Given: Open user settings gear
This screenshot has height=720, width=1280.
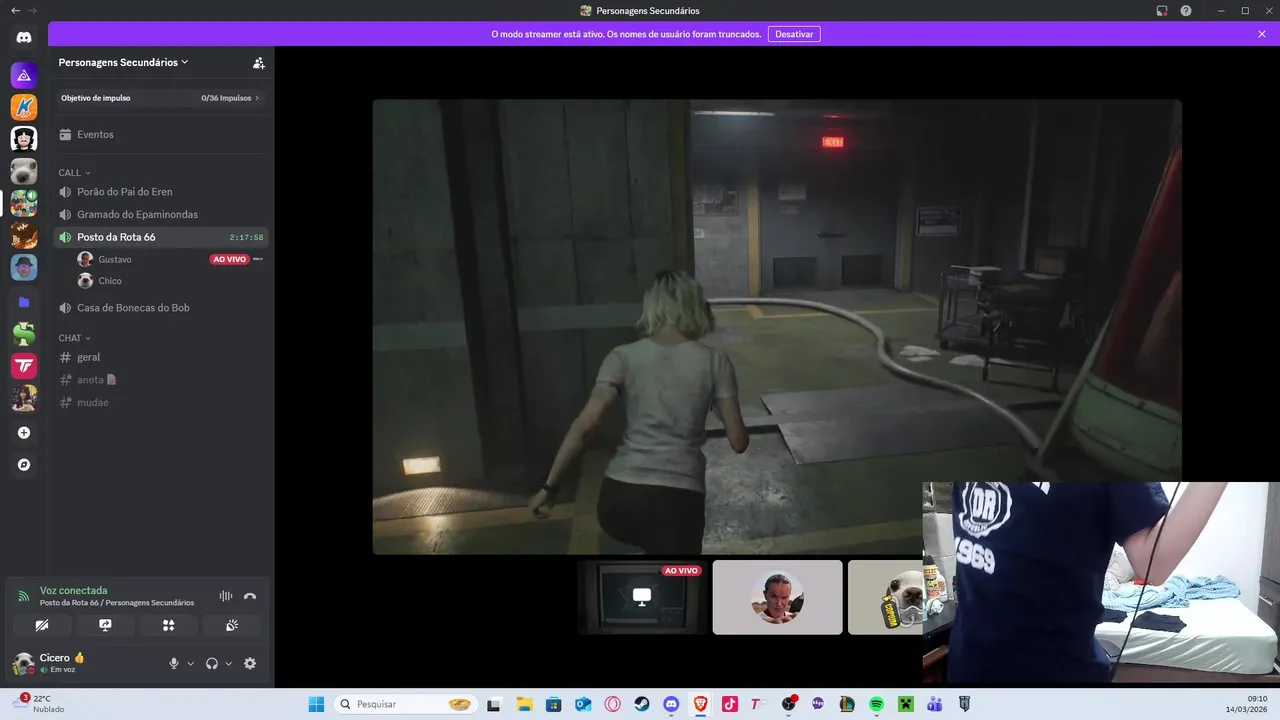Looking at the screenshot, I should [250, 663].
